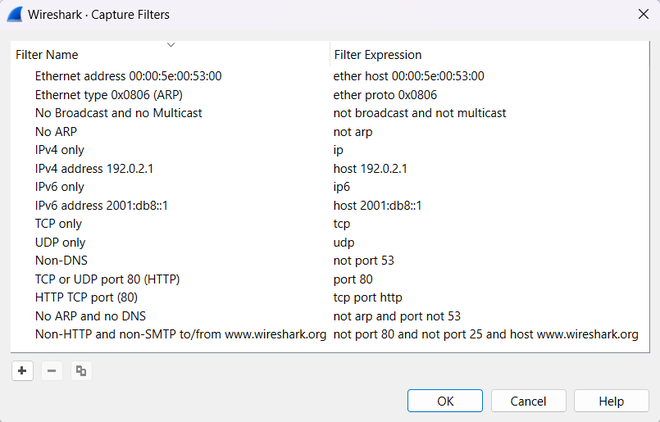Click the Wireshark shark fin icon

point(17,14)
